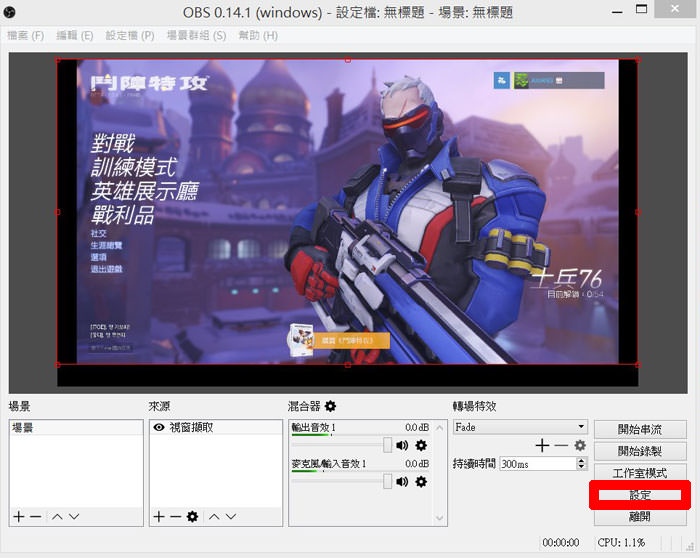Select the 場景 item in scenes list
This screenshot has height=558, width=700.
76,428
